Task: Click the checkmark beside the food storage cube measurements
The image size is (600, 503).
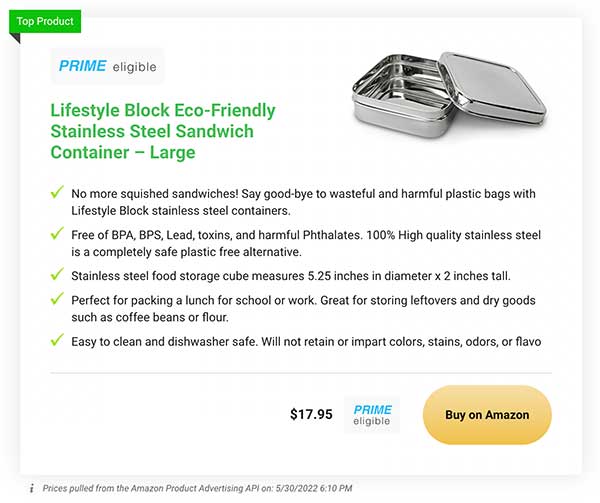Action: click(57, 274)
